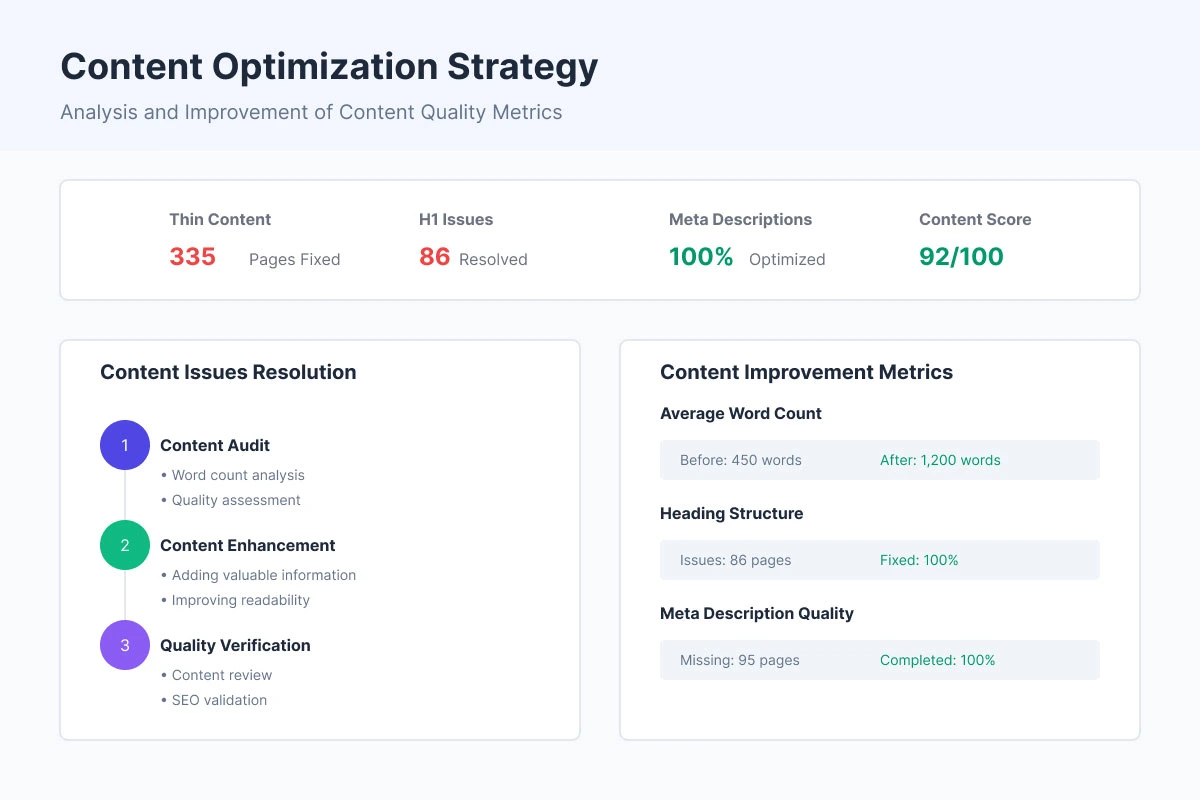Select the Fixed: 100% text
Screen dimensions: 1200x800
[x=919, y=560]
